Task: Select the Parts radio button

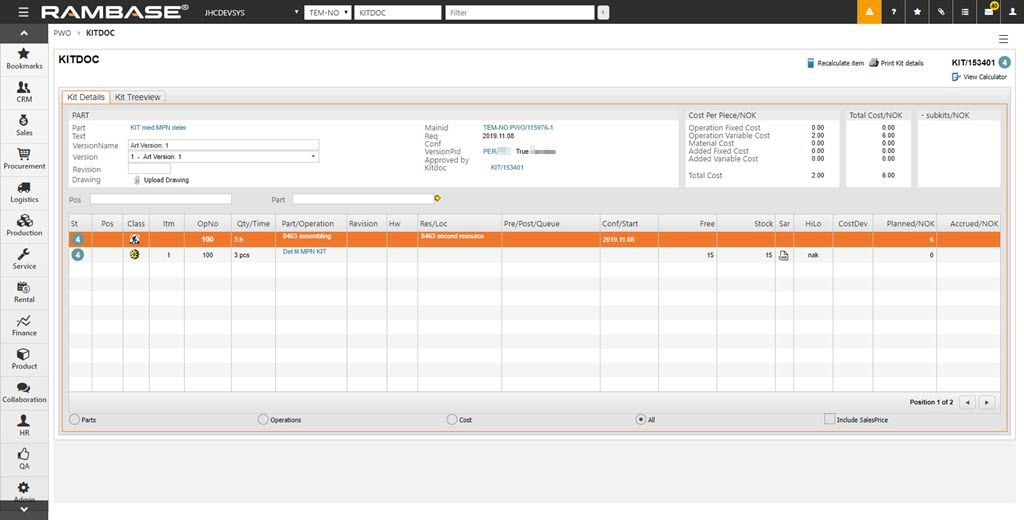Action: 74,420
